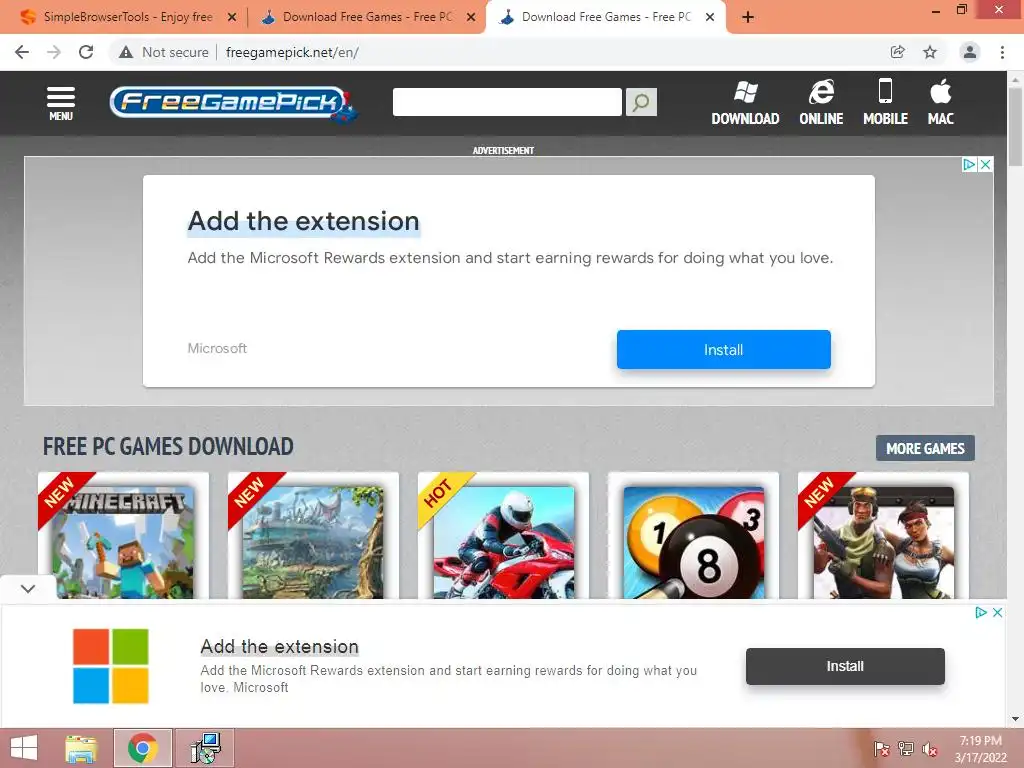Click the Chrome taskbar icon
Screen dimensions: 1024x768
[142, 748]
